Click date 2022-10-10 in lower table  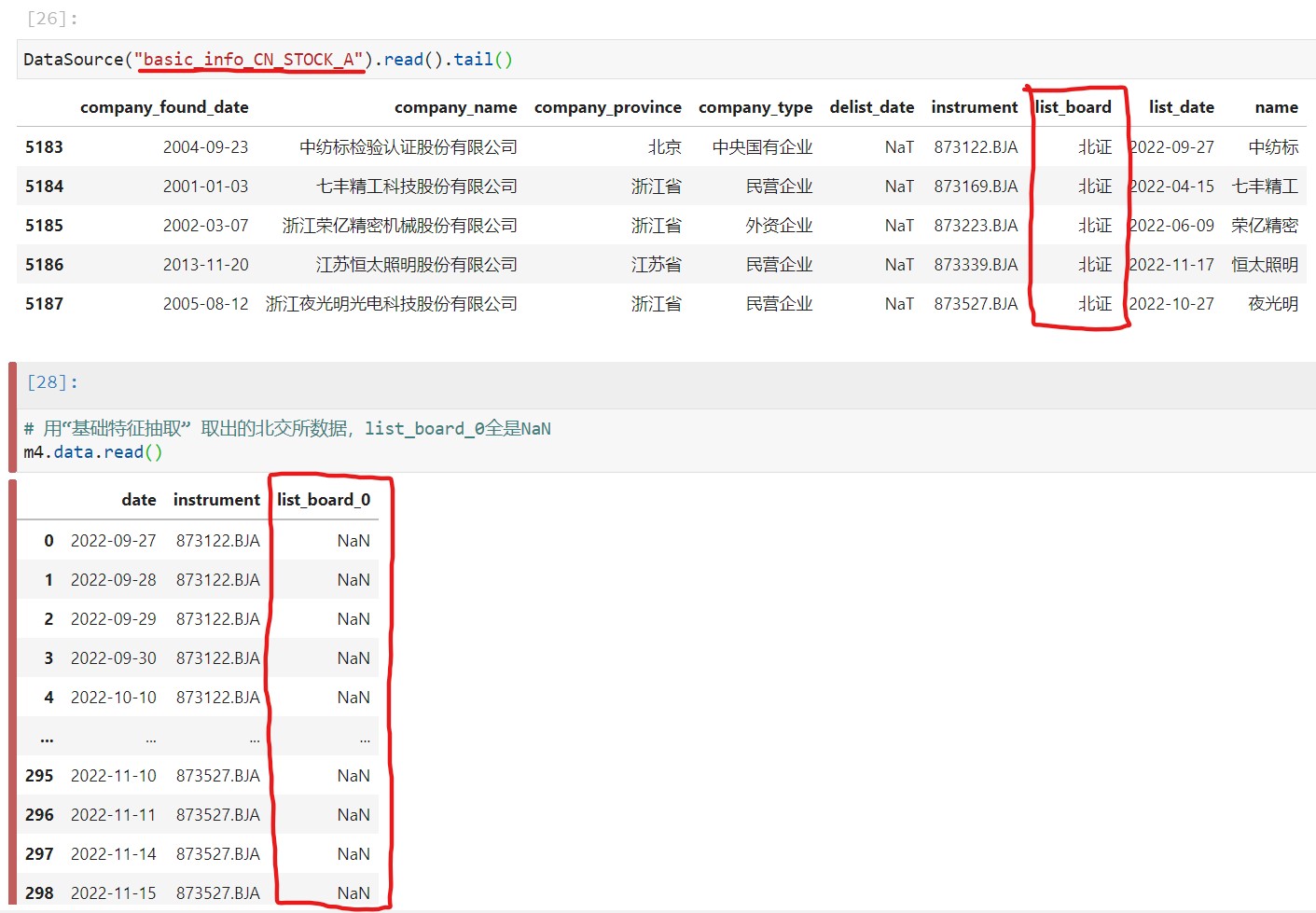pyautogui.click(x=114, y=698)
